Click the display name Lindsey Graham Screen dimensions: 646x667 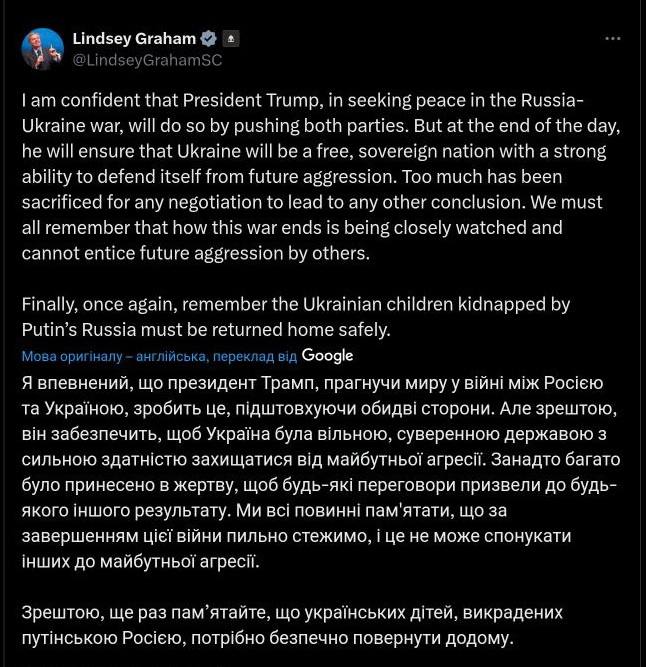(134, 39)
